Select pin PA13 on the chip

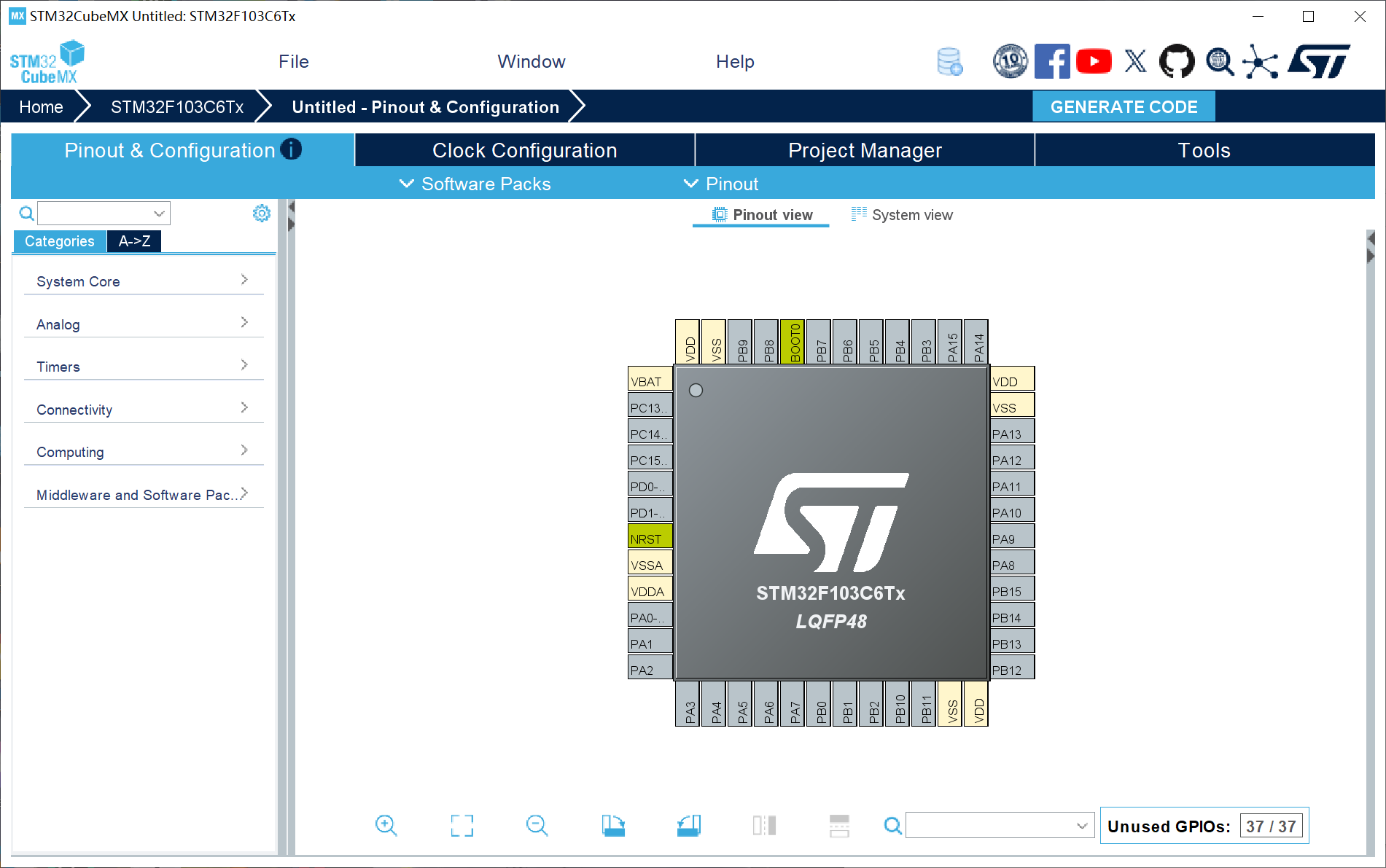point(1013,431)
